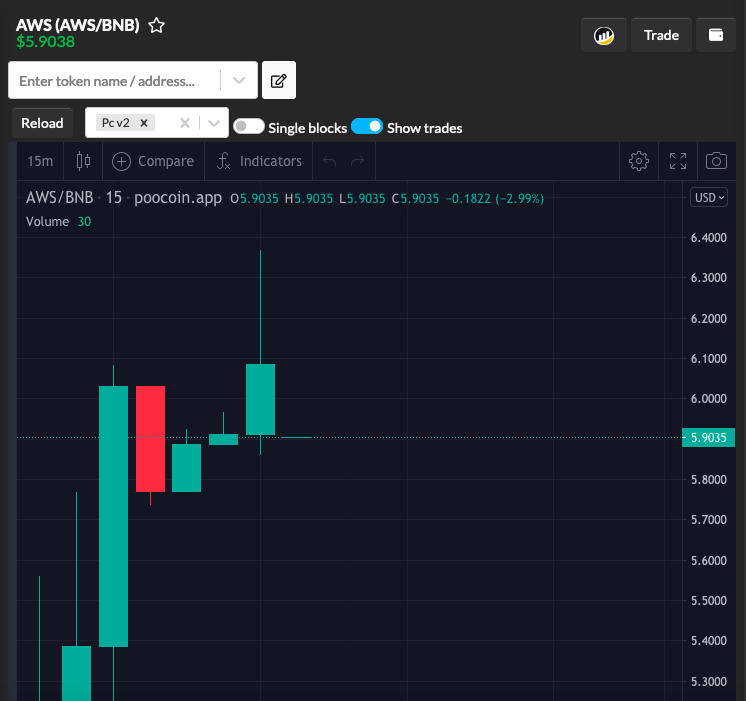
Task: Click the AWS/BNB chart symbol title
Action: [x=59, y=197]
